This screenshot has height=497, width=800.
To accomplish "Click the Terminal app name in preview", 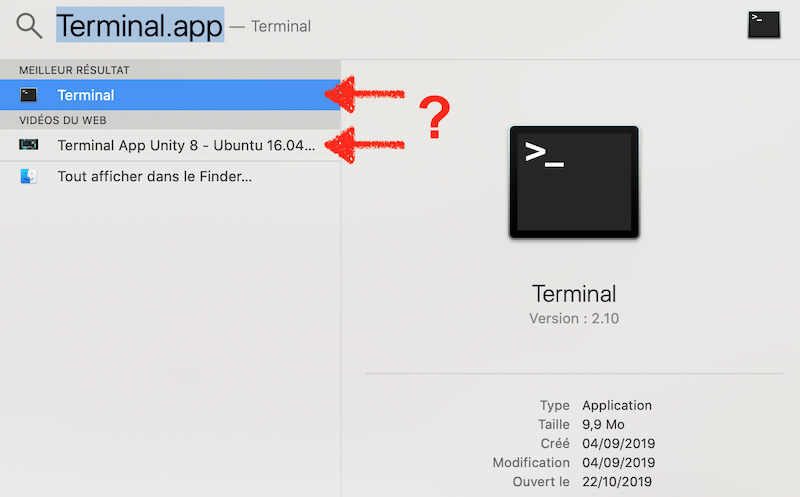I will click(573, 294).
